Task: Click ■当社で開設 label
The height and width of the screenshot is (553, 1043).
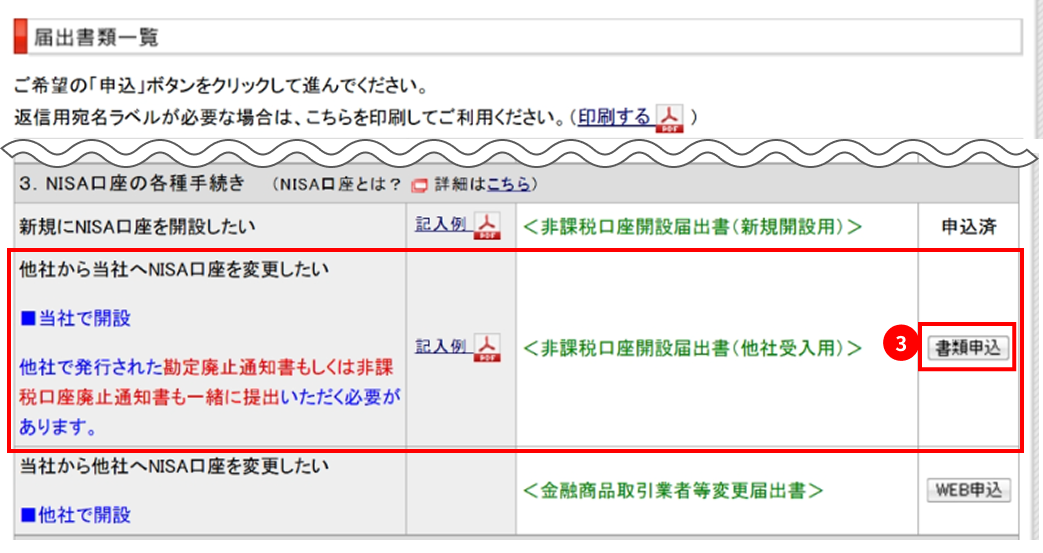Action: (x=76, y=319)
